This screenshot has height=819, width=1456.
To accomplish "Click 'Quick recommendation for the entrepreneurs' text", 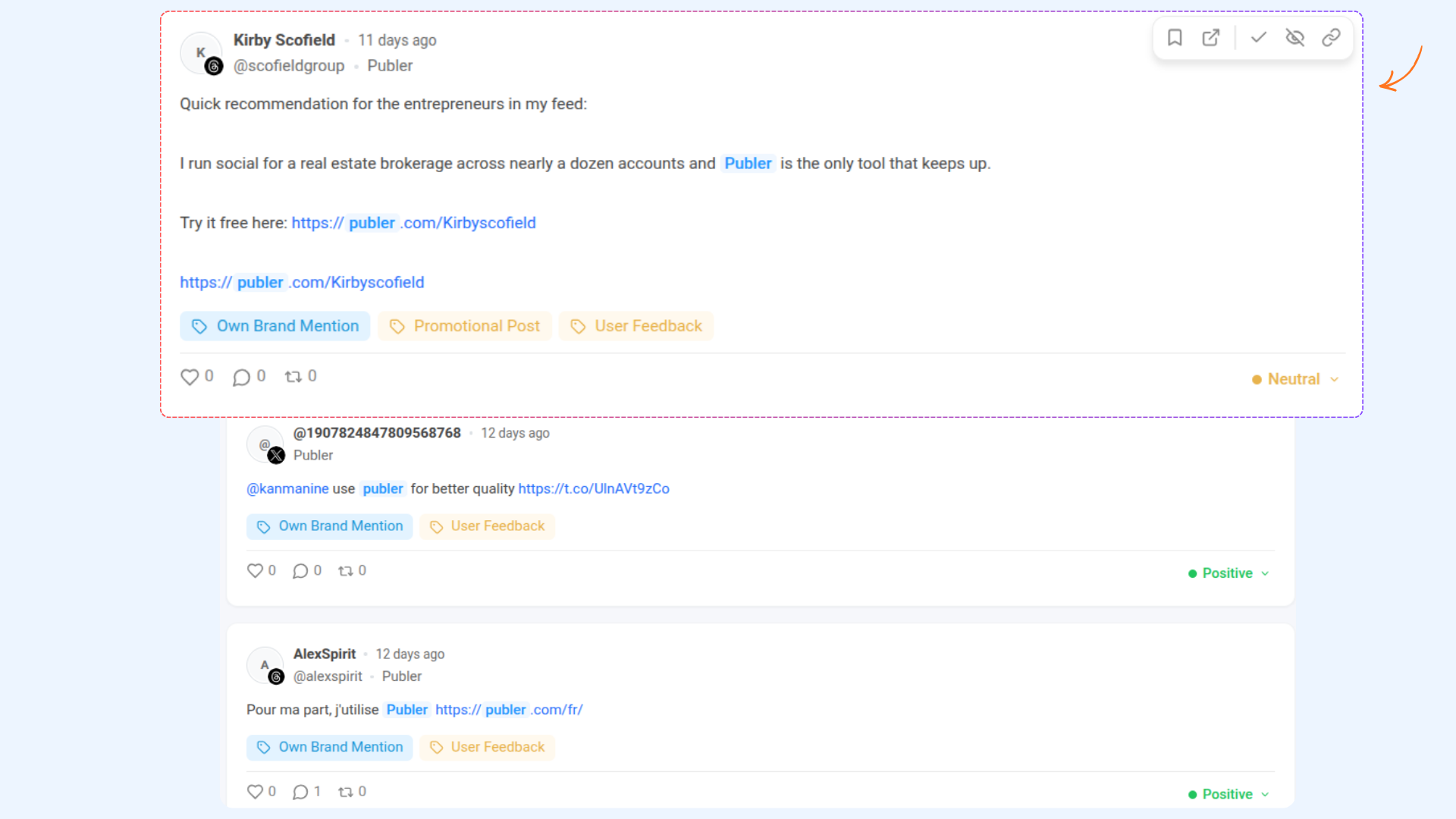I will (383, 104).
